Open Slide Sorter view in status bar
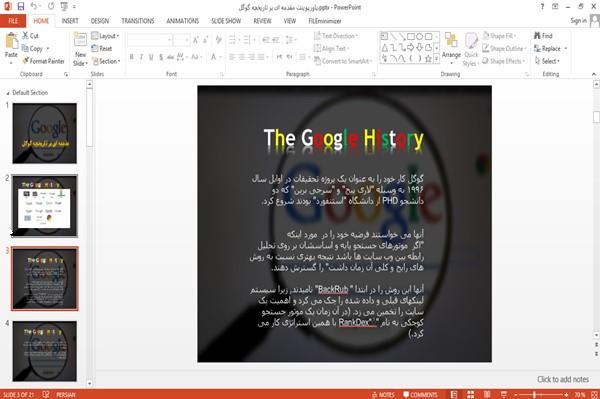 [470, 394]
